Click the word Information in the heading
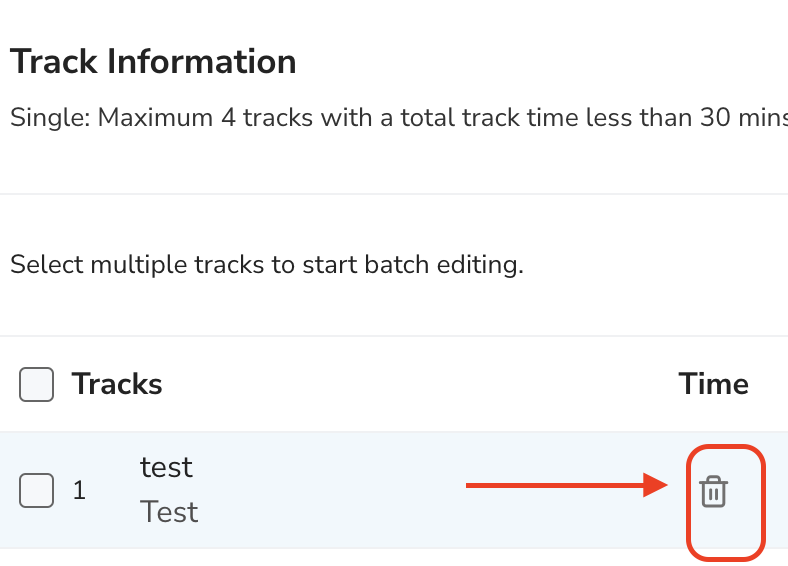Screen dimensions: 788x566 [x=202, y=62]
